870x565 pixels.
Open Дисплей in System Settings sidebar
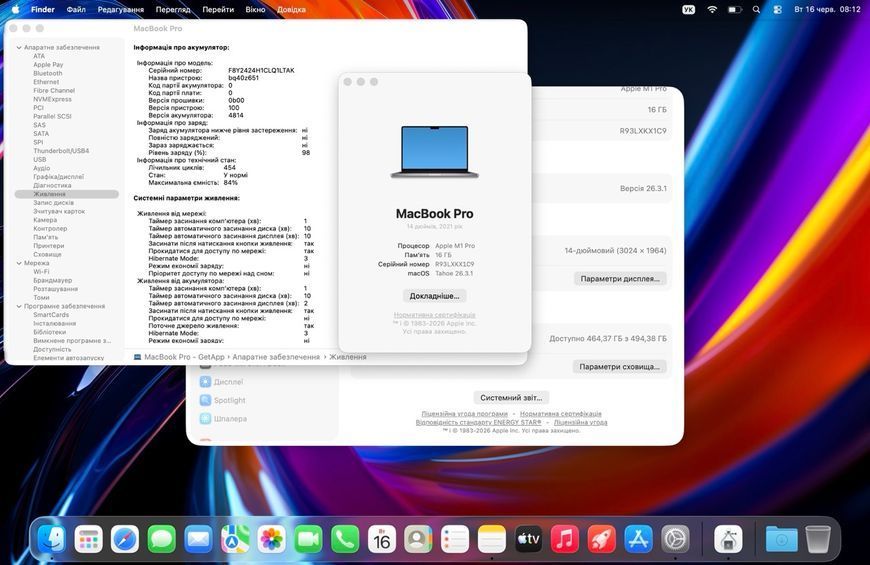[221, 382]
